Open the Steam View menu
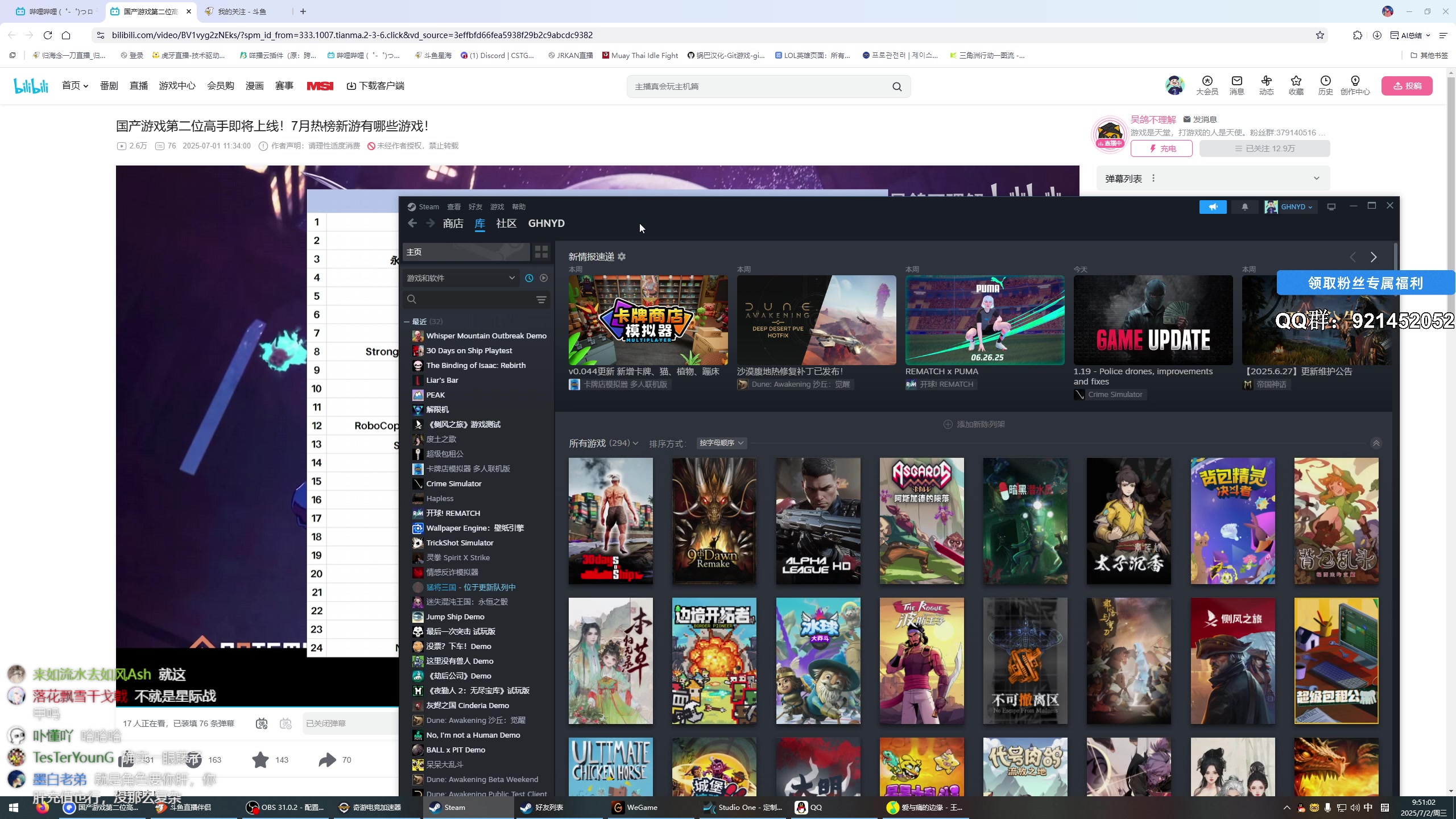Image resolution: width=1456 pixels, height=819 pixels. pyautogui.click(x=454, y=207)
